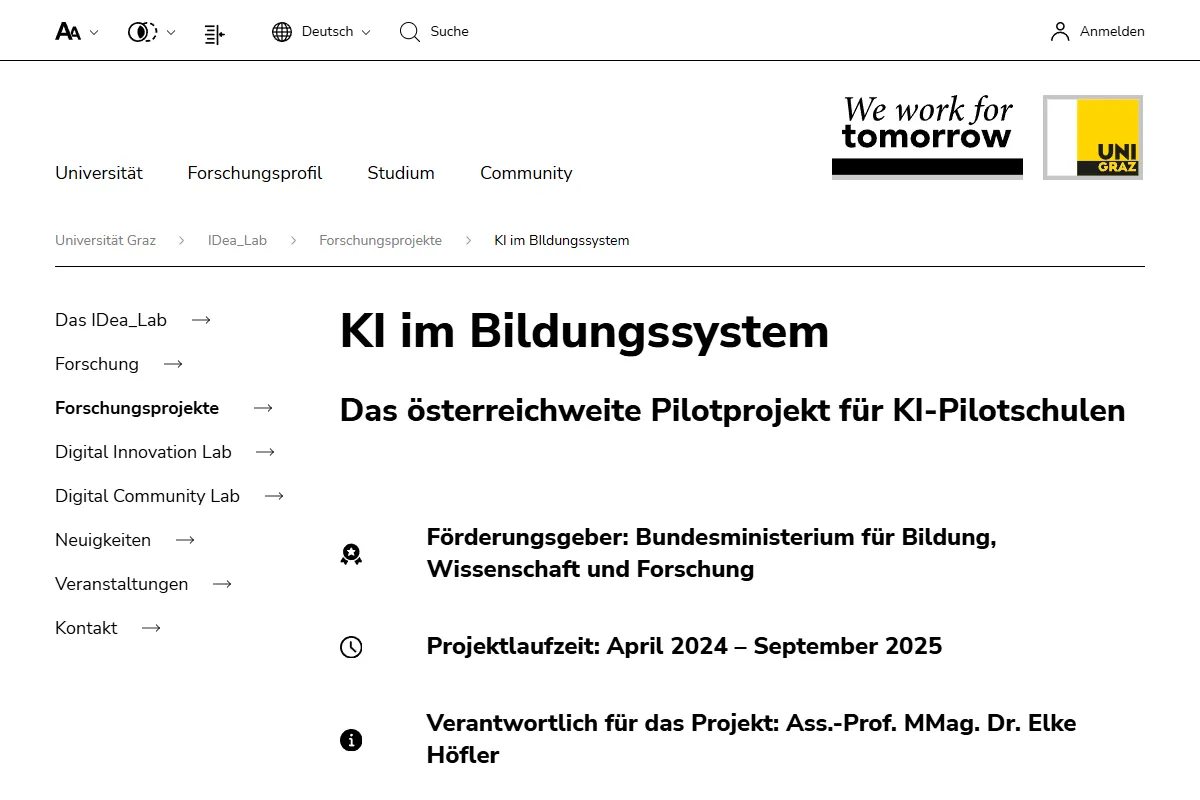Open Kontakt sidebar item
The width and height of the screenshot is (1200, 800).
[86, 628]
